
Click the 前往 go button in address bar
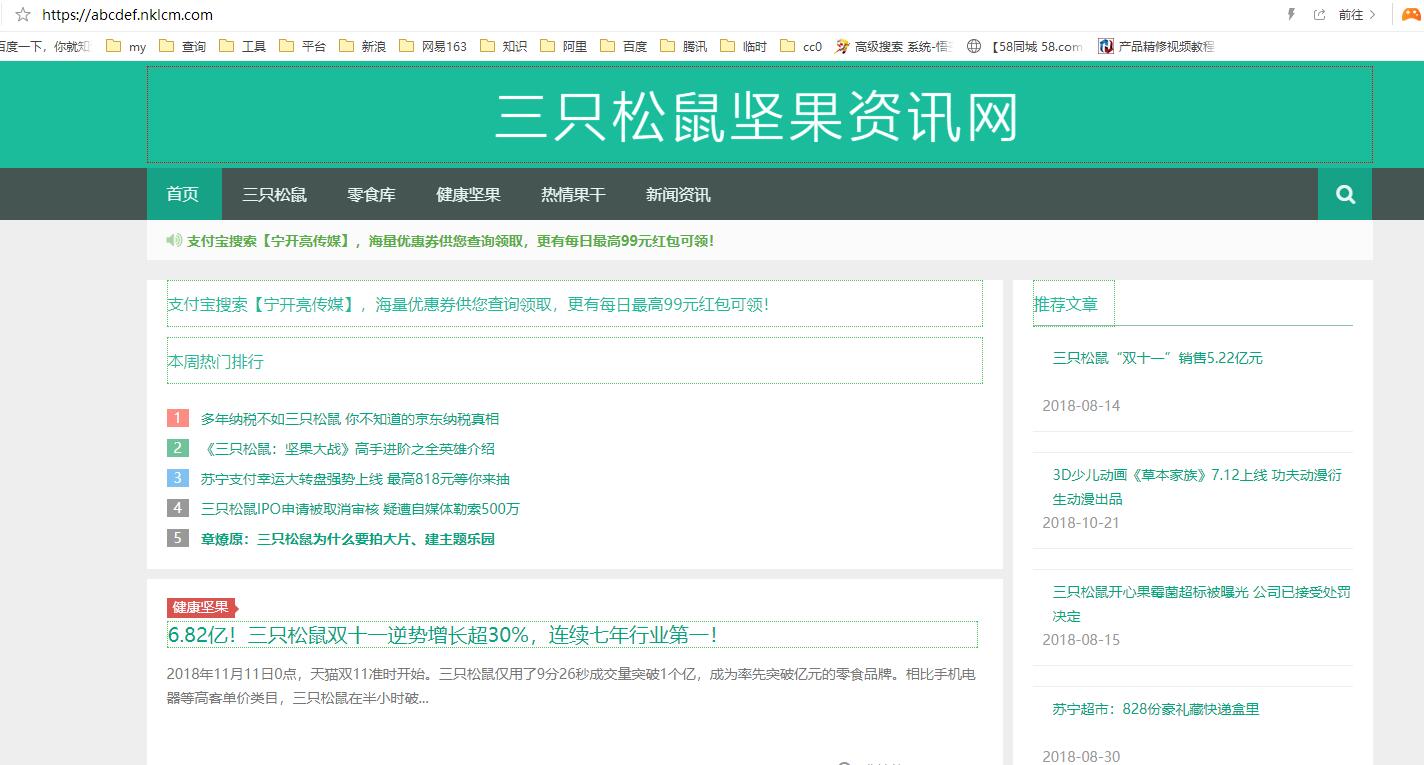tap(1358, 15)
